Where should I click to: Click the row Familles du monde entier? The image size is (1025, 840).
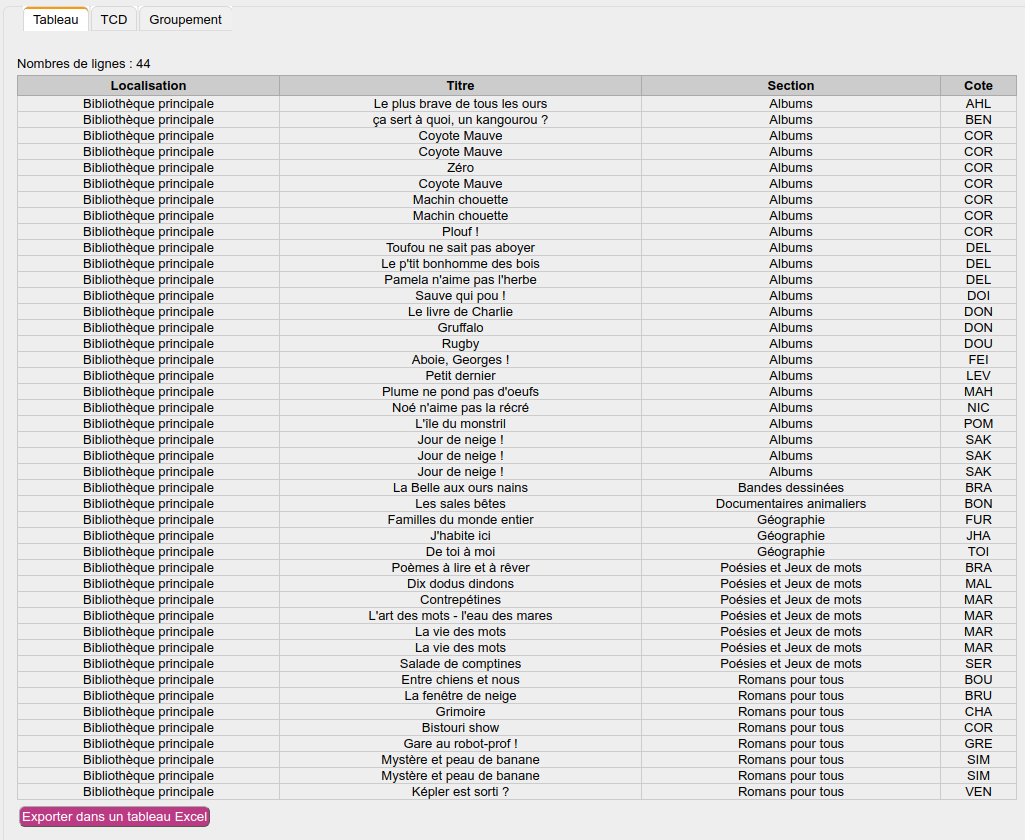tap(459, 519)
